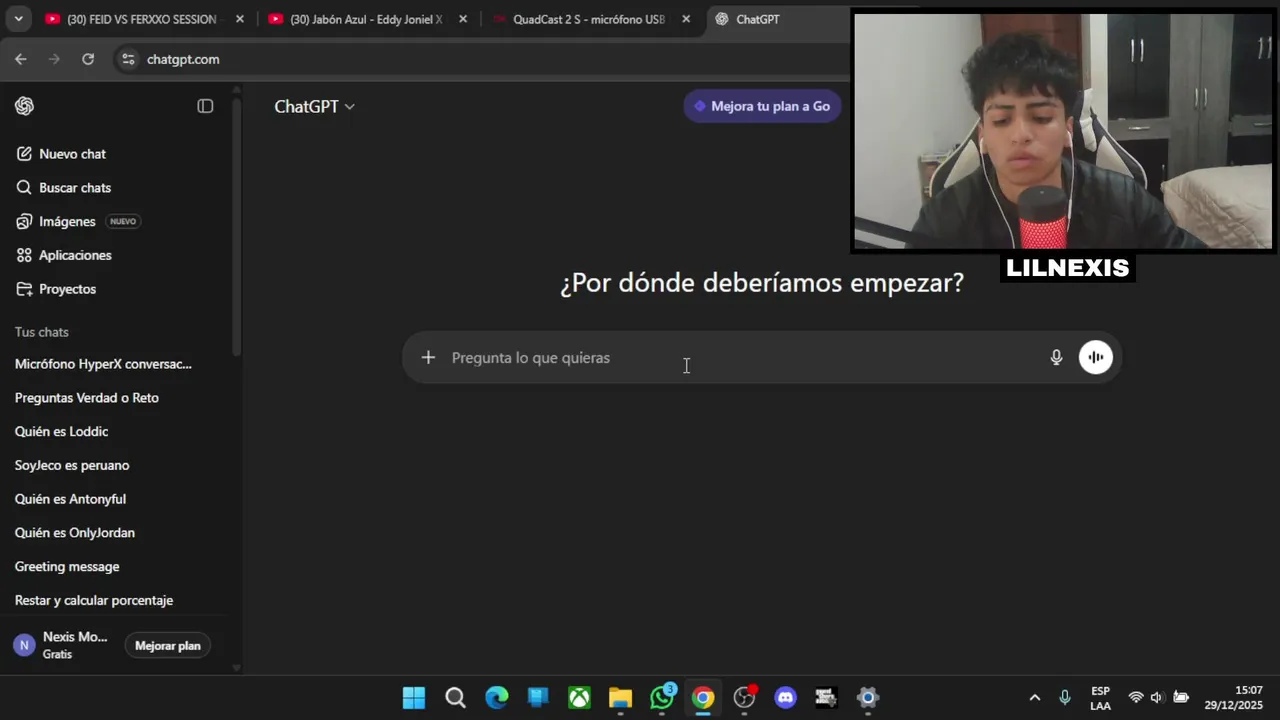This screenshot has width=1280, height=720.
Task: Click the plus attach icon in prompt box
Action: click(x=428, y=357)
